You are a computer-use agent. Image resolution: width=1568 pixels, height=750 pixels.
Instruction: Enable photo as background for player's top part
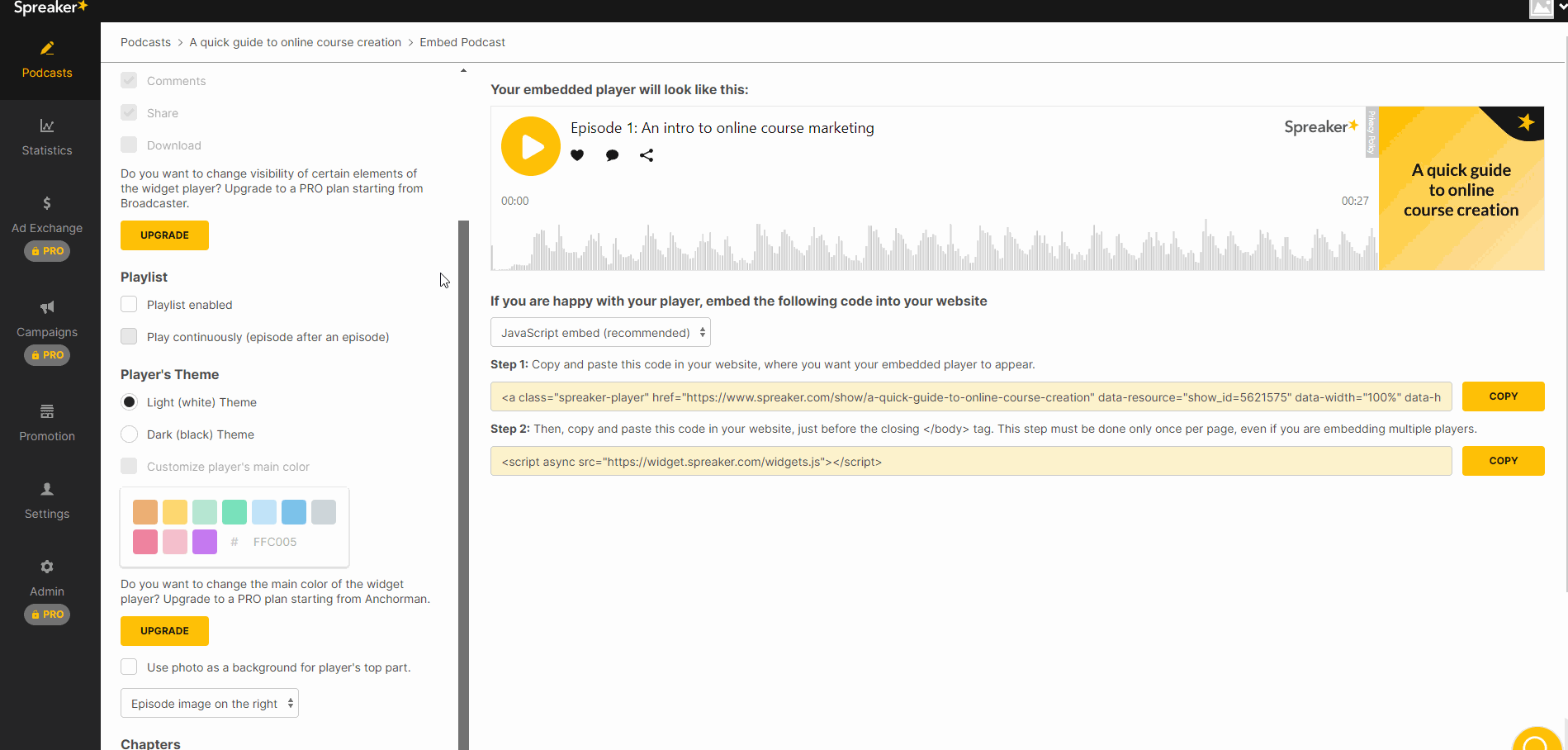click(x=129, y=667)
